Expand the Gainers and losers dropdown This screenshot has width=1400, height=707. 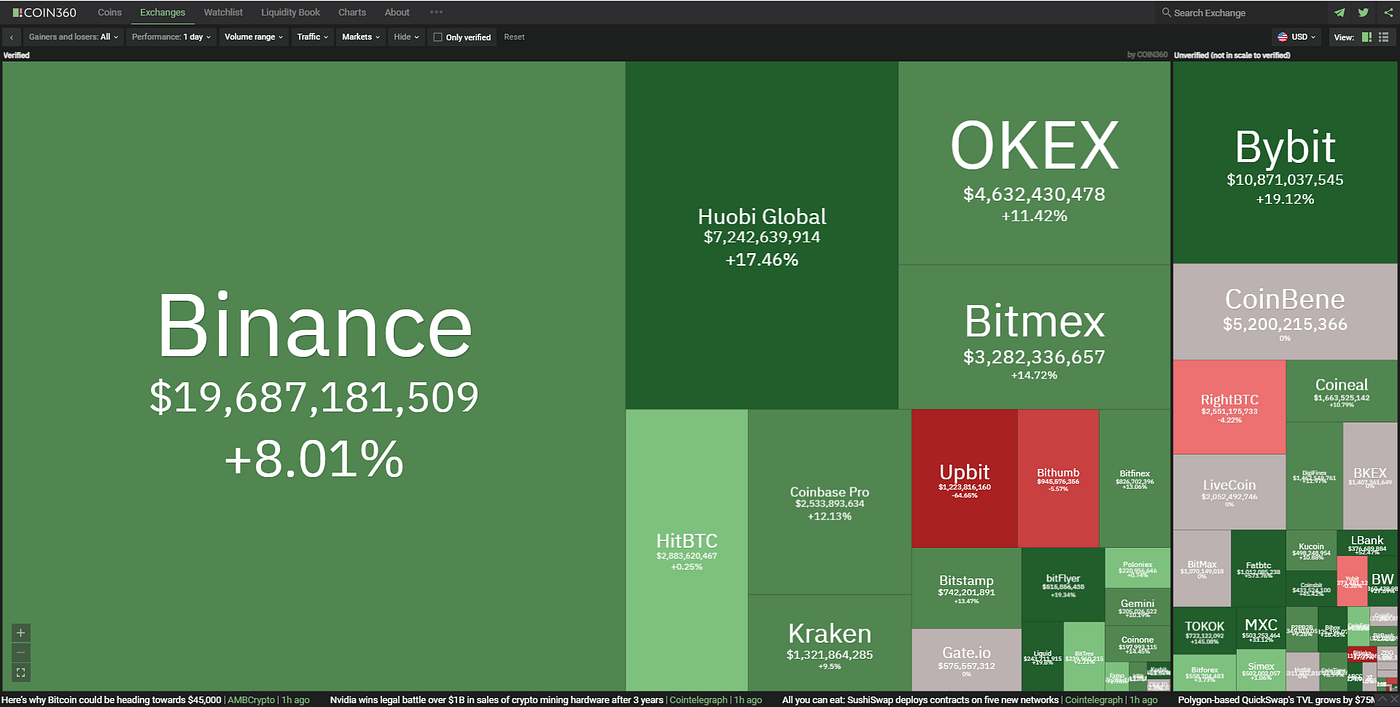[x=74, y=37]
